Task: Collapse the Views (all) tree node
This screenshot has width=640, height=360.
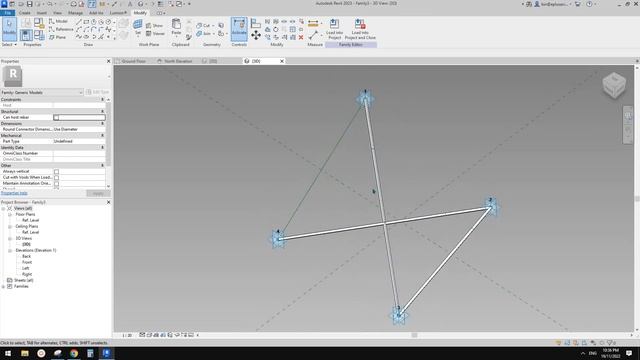Action: point(3,208)
